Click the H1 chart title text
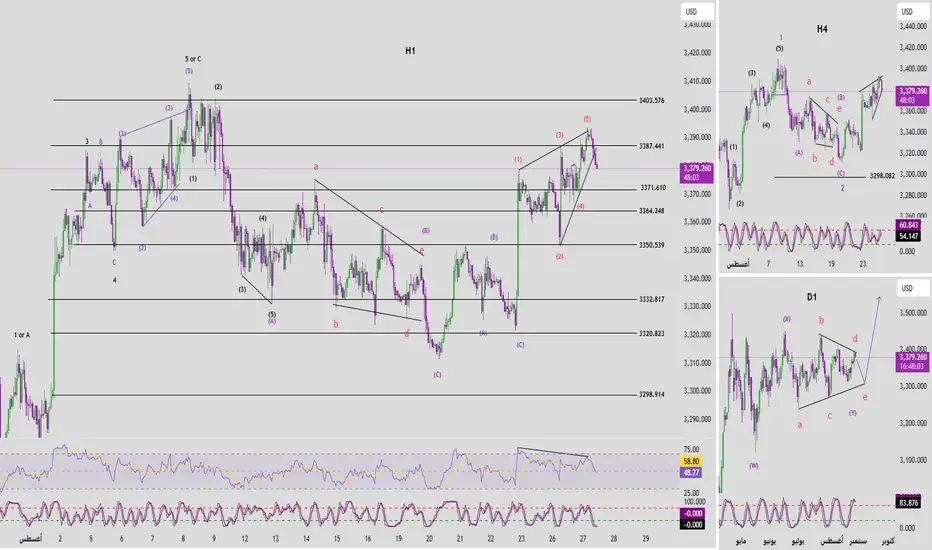The height and width of the screenshot is (550, 932). coord(410,51)
